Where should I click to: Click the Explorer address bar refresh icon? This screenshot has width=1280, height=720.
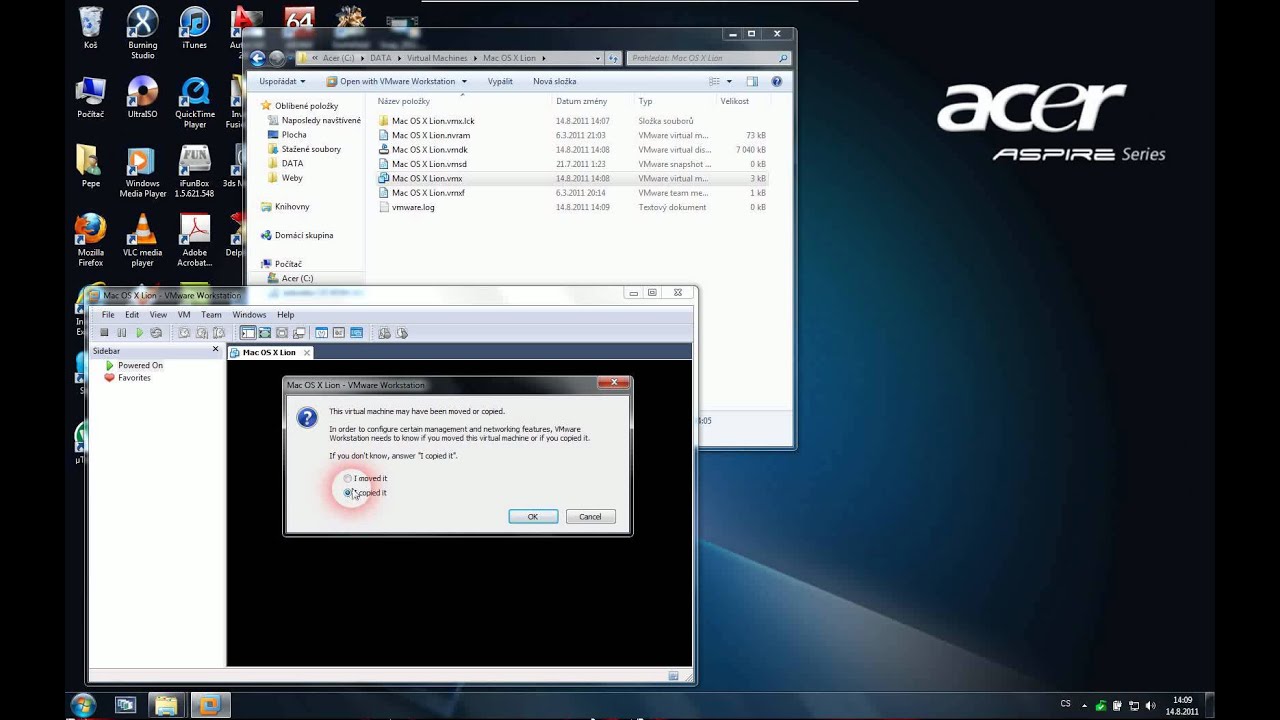613,58
